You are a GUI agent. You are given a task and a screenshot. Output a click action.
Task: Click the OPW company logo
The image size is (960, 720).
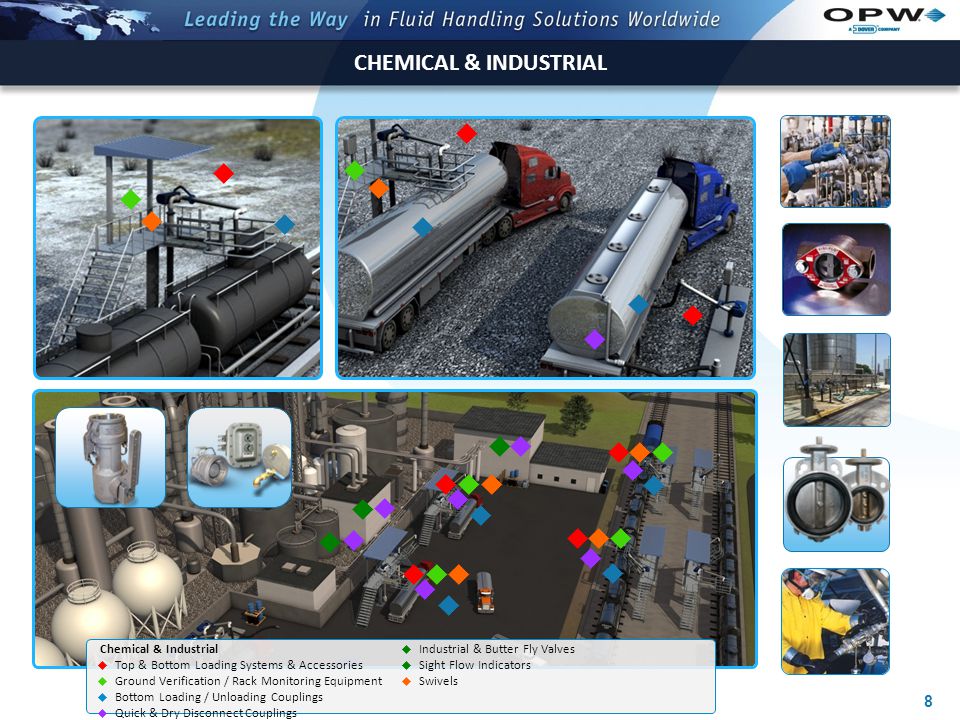point(883,19)
